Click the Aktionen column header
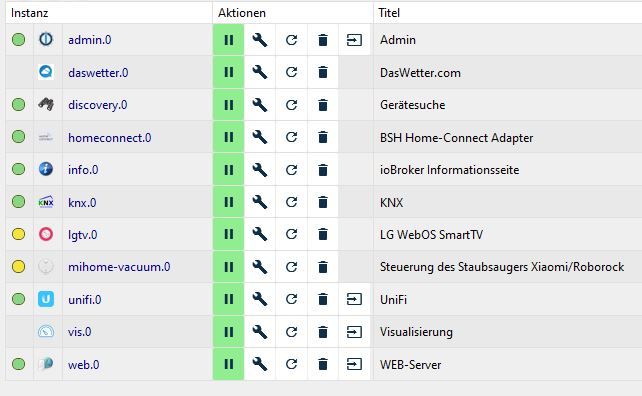This screenshot has width=642, height=396. pyautogui.click(x=242, y=13)
